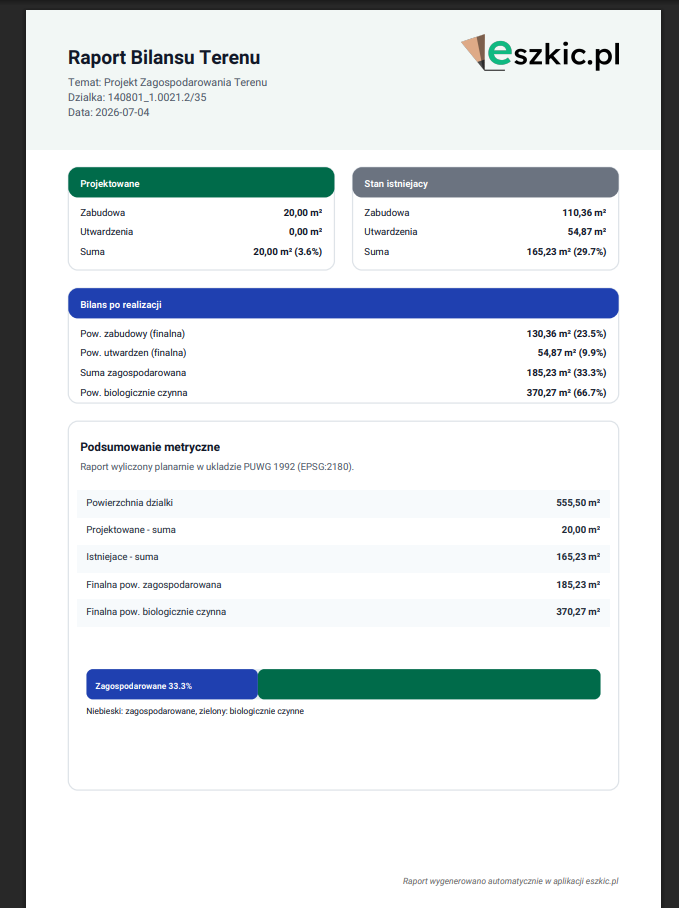Click 'Finalna pow. biologicznie czynna' row label
The image size is (679, 908).
click(156, 612)
